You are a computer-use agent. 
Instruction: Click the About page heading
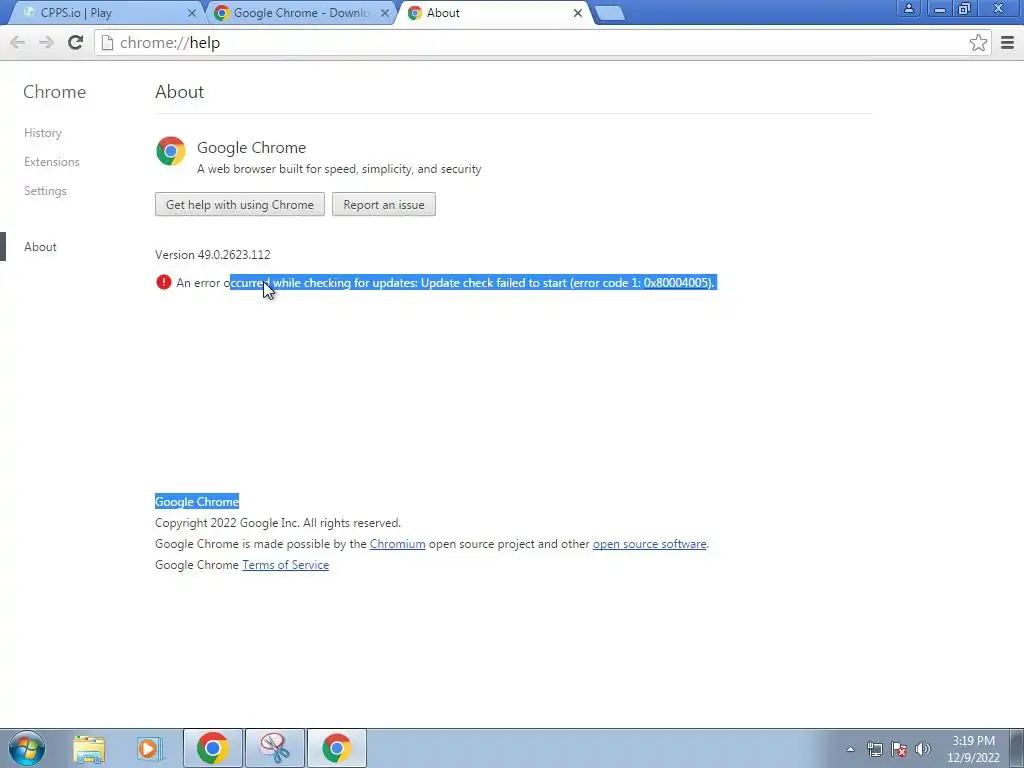click(x=179, y=91)
